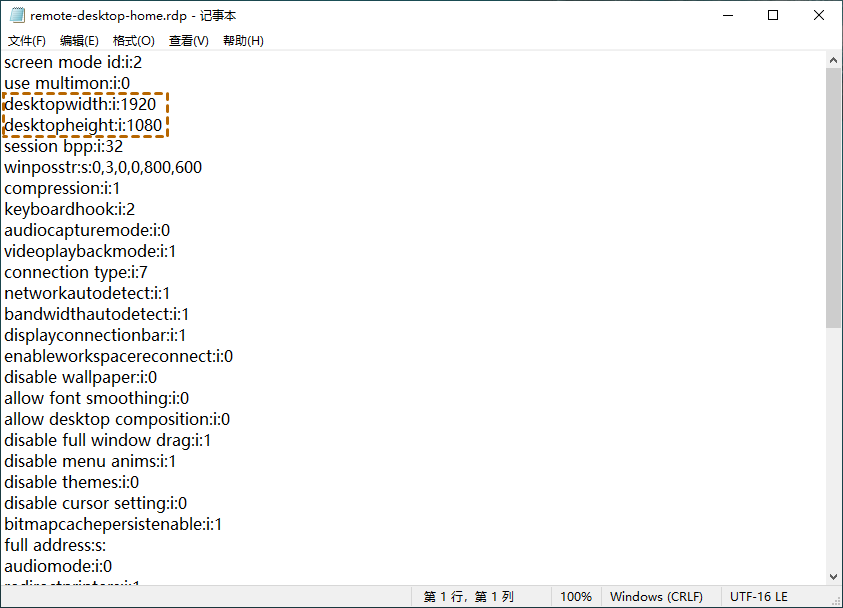Click the line 'bitmapcachepersistenable:i:1'
The width and height of the screenshot is (843, 608).
pos(113,524)
